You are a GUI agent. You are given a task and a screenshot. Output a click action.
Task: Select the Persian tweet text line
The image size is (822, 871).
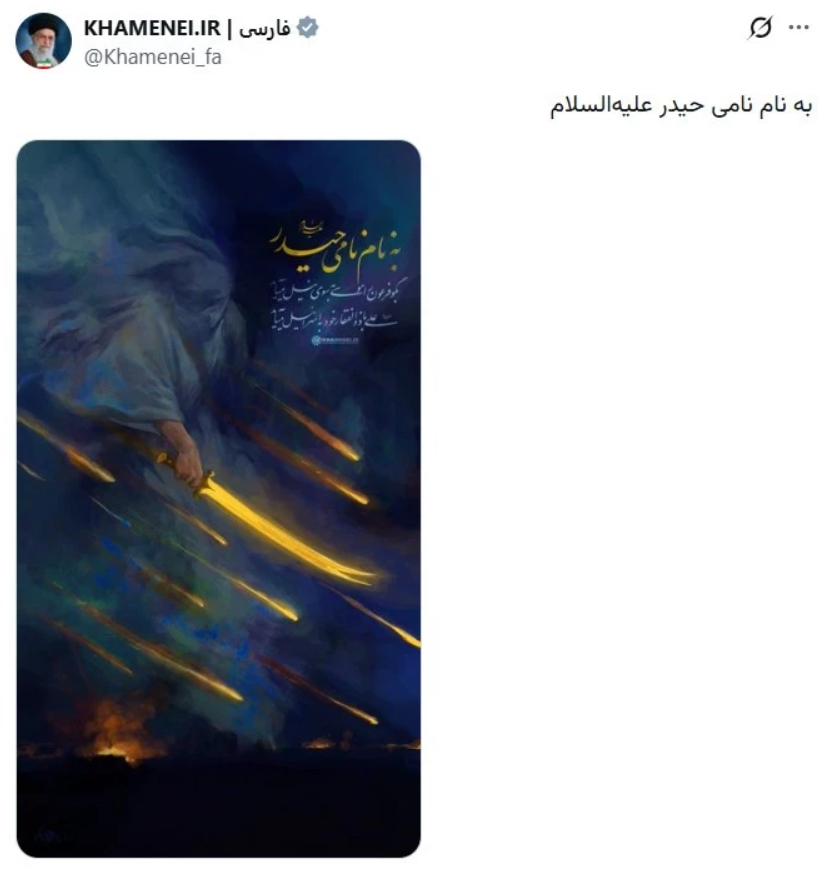pyautogui.click(x=681, y=105)
